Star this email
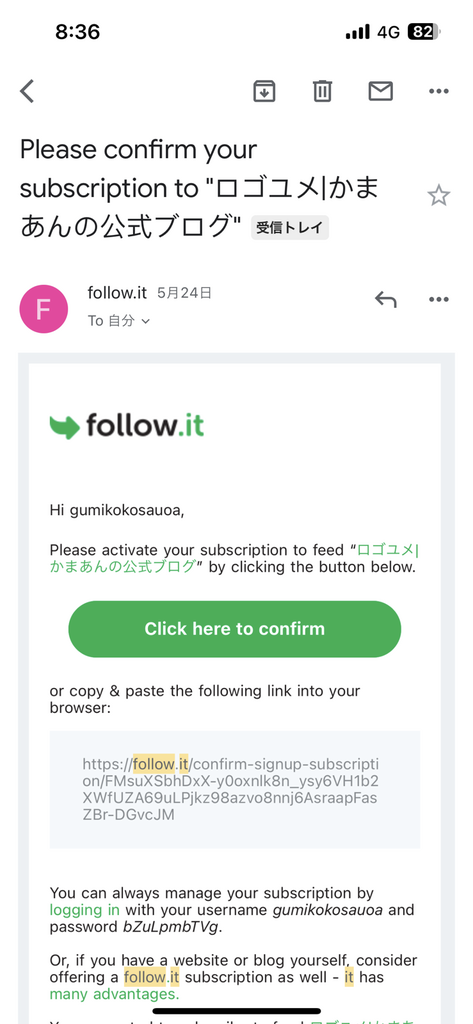This screenshot has width=473, height=1024. [x=438, y=195]
